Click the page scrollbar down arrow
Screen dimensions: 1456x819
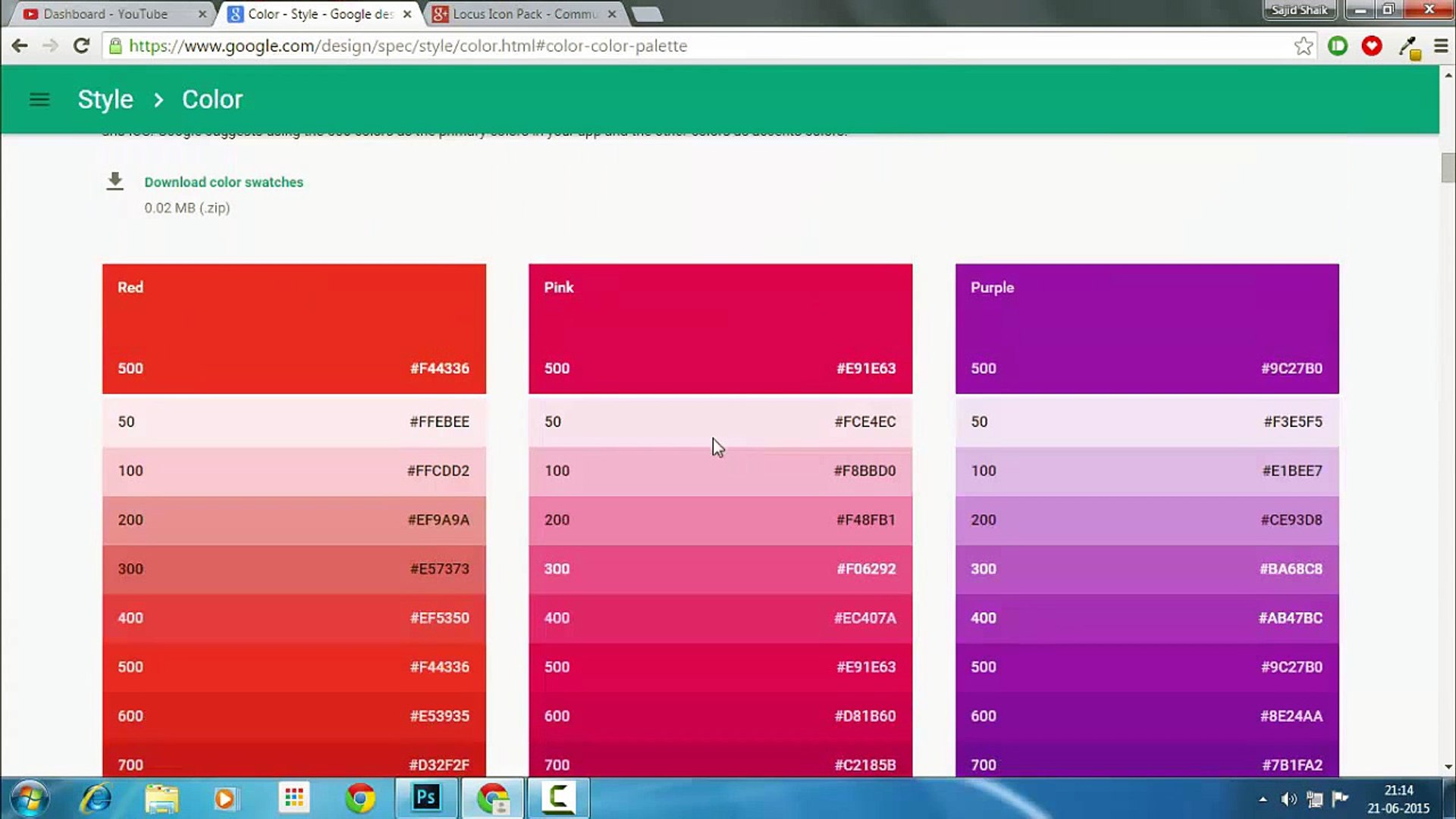tap(1448, 767)
